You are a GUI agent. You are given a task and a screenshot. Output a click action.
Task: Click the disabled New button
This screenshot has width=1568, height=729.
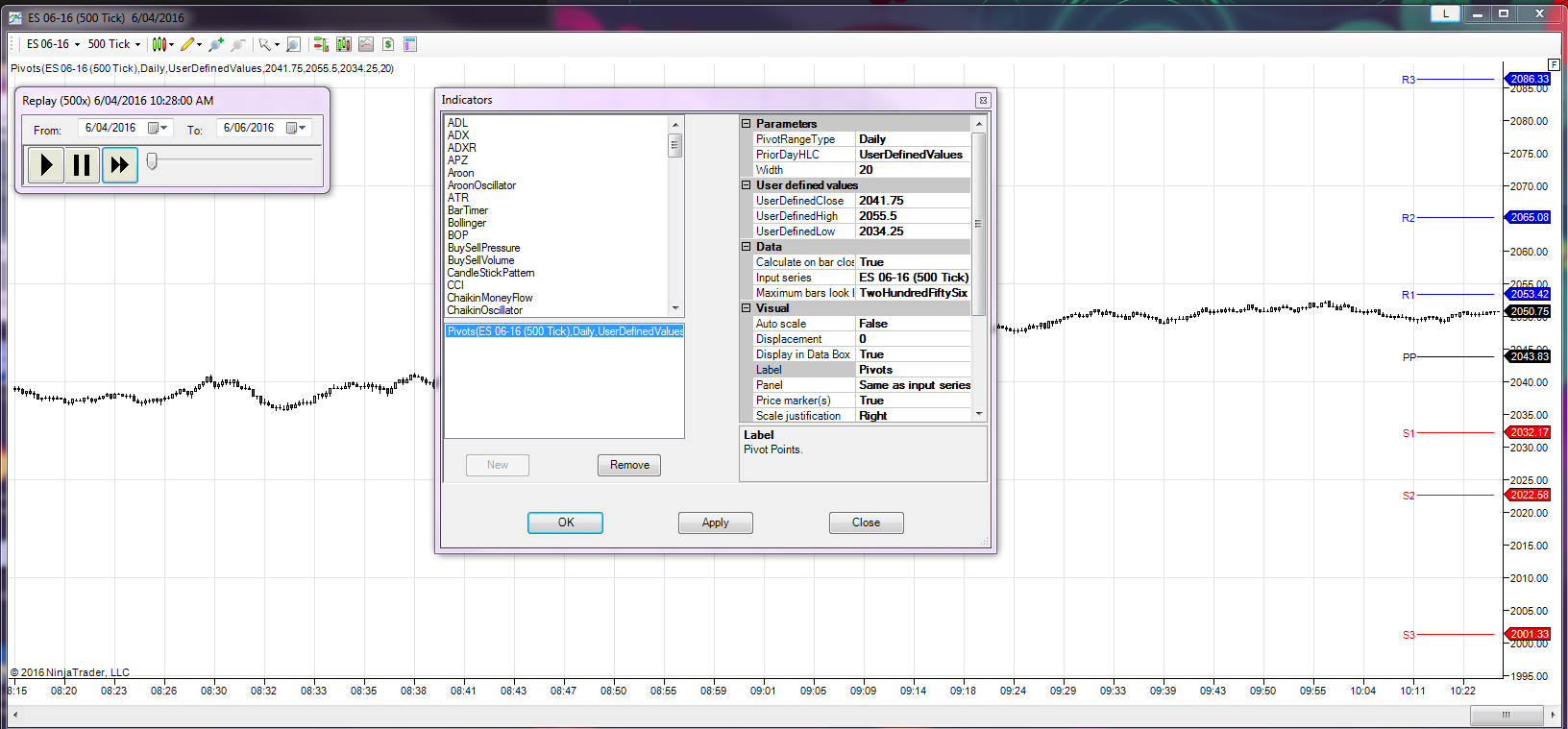498,465
